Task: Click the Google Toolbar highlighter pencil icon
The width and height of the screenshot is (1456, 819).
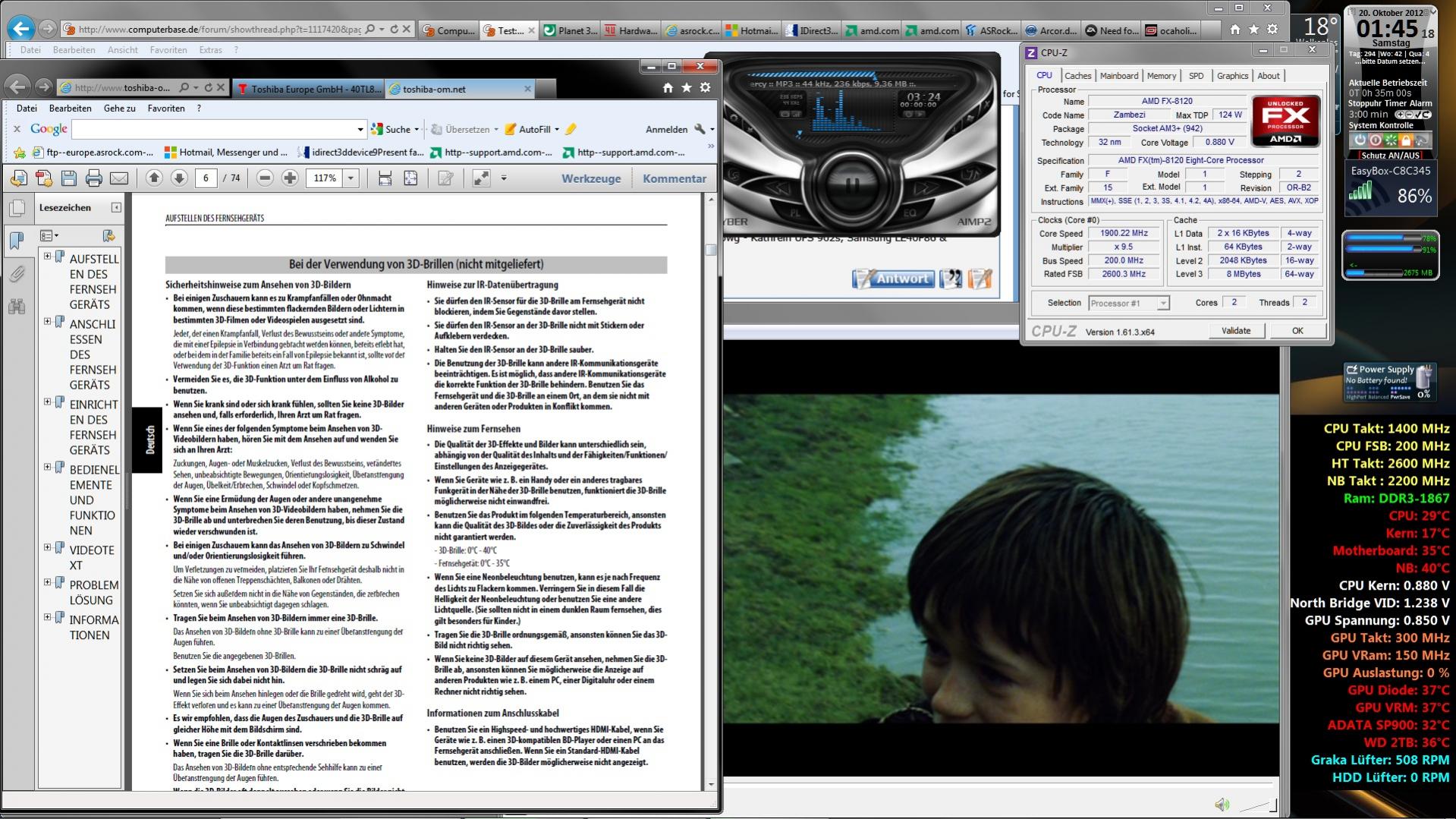Action: point(571,130)
